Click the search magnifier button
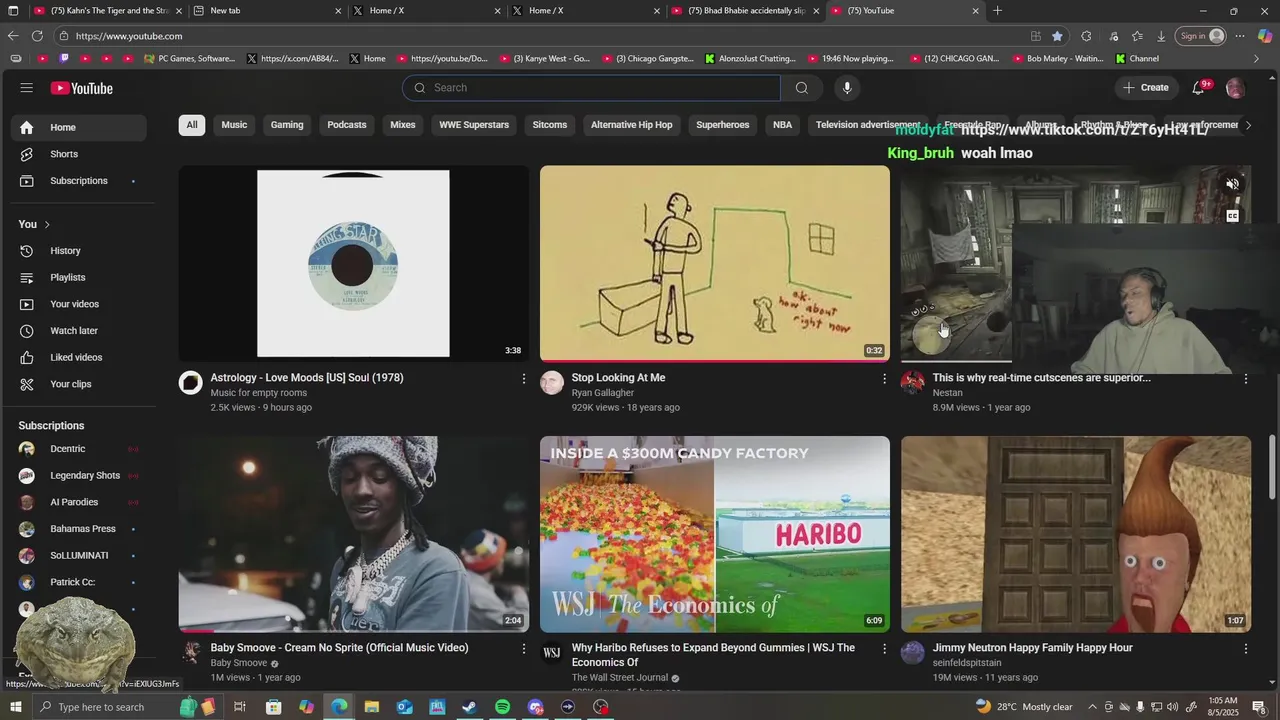 [801, 88]
